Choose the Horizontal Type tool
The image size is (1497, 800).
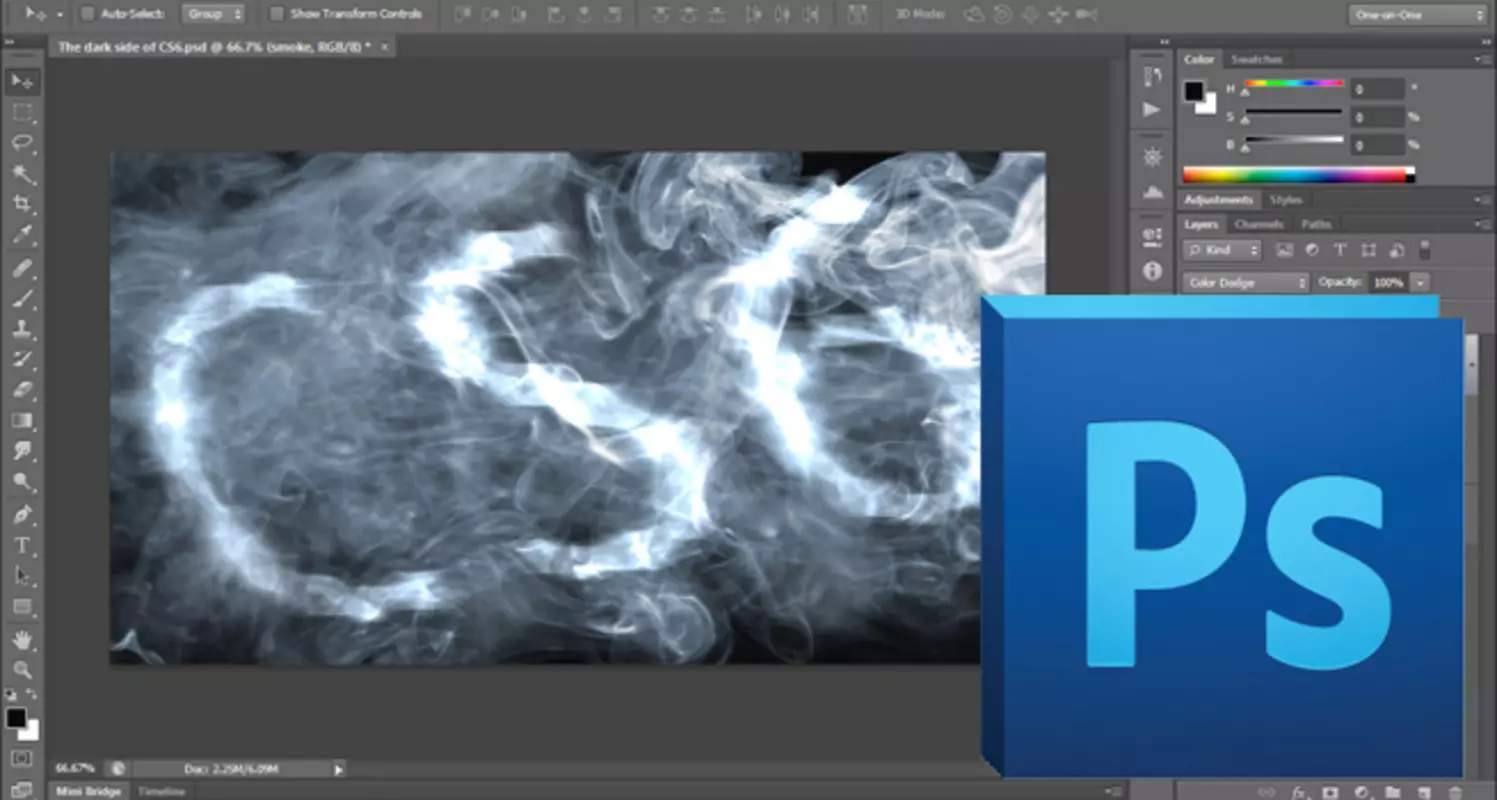(x=23, y=546)
